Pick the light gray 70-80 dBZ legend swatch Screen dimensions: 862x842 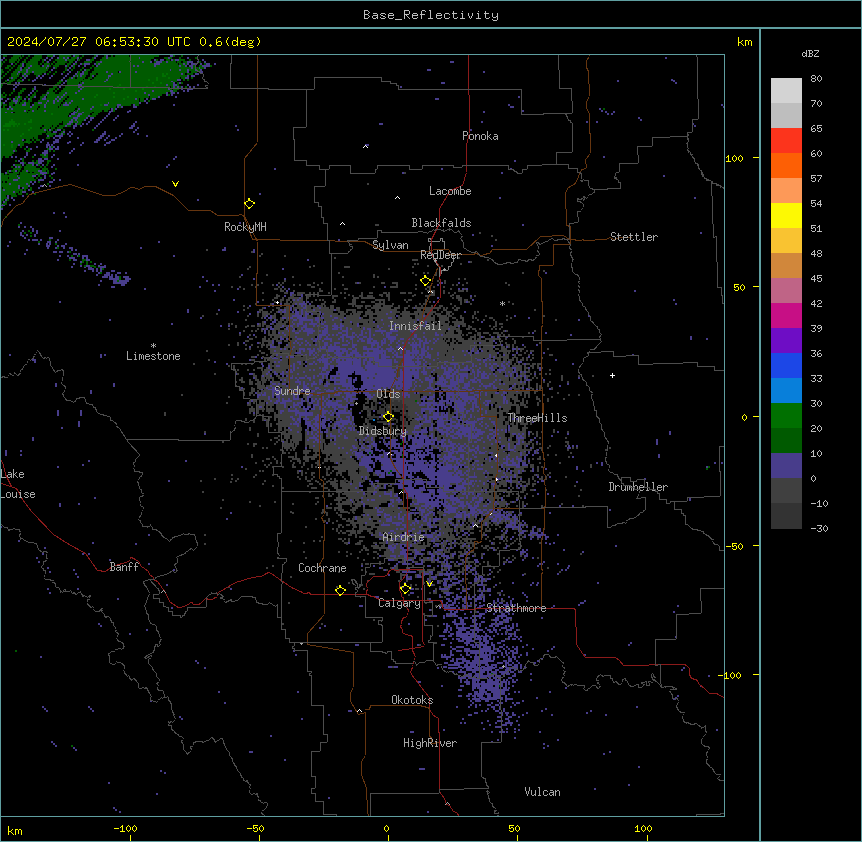(x=786, y=91)
